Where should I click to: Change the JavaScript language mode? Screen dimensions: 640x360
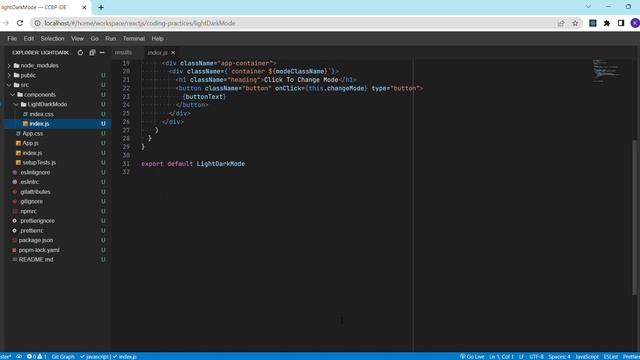(x=587, y=356)
